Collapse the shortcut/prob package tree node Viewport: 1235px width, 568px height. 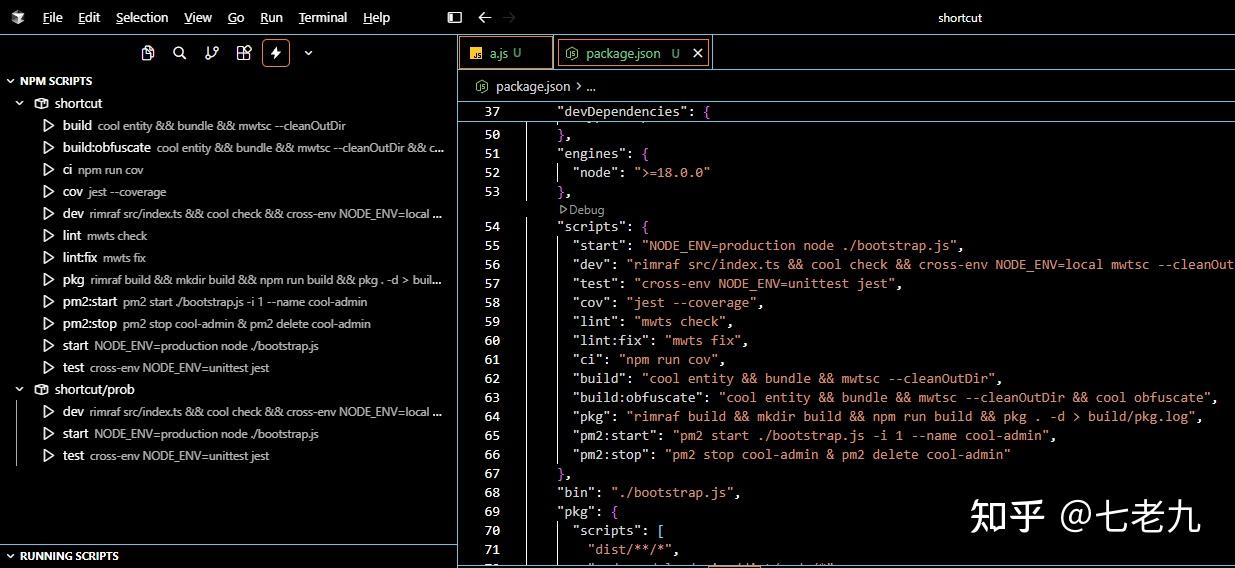pyautogui.click(x=20, y=389)
